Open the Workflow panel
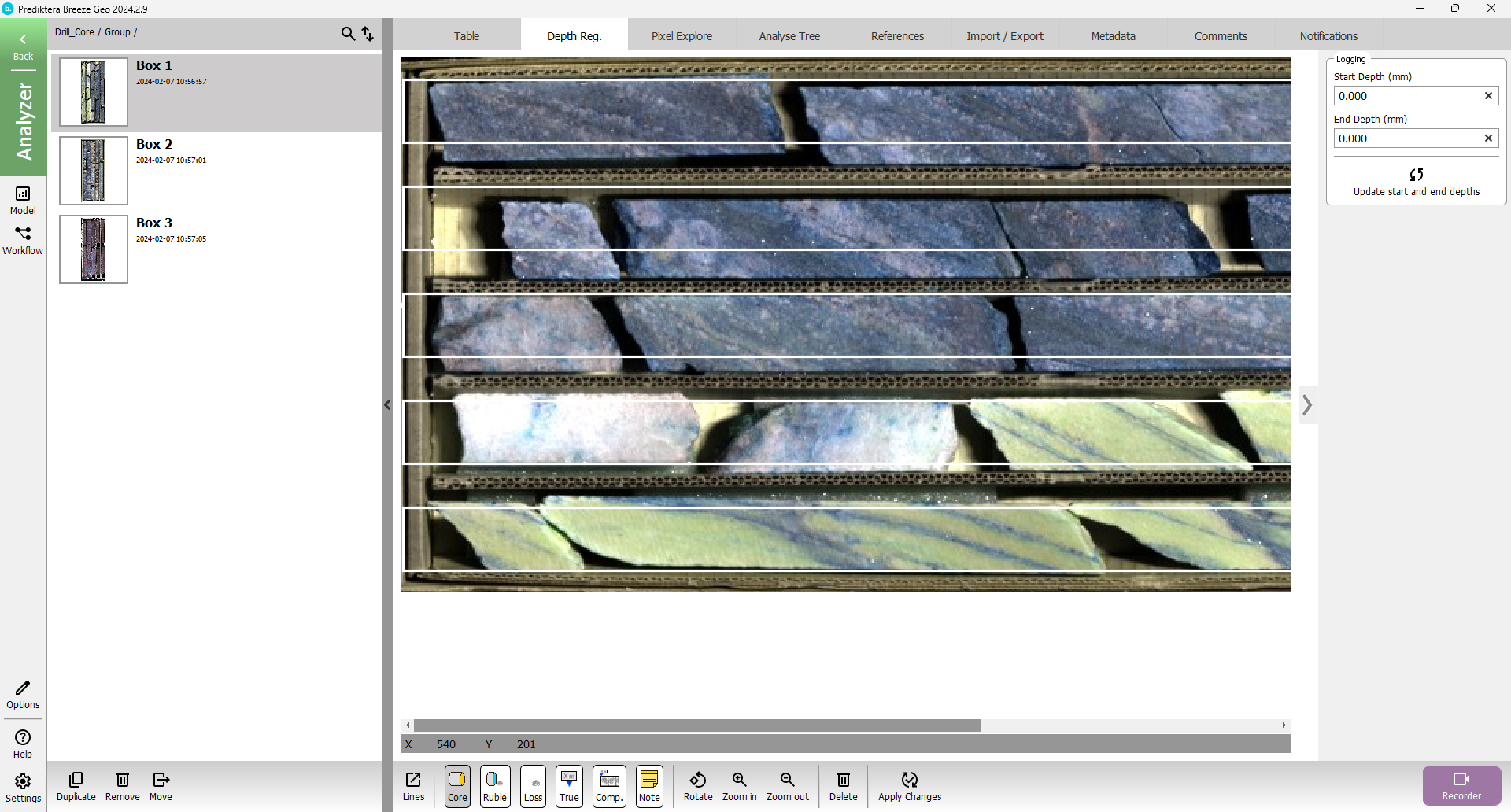The width and height of the screenshot is (1511, 812). (23, 240)
